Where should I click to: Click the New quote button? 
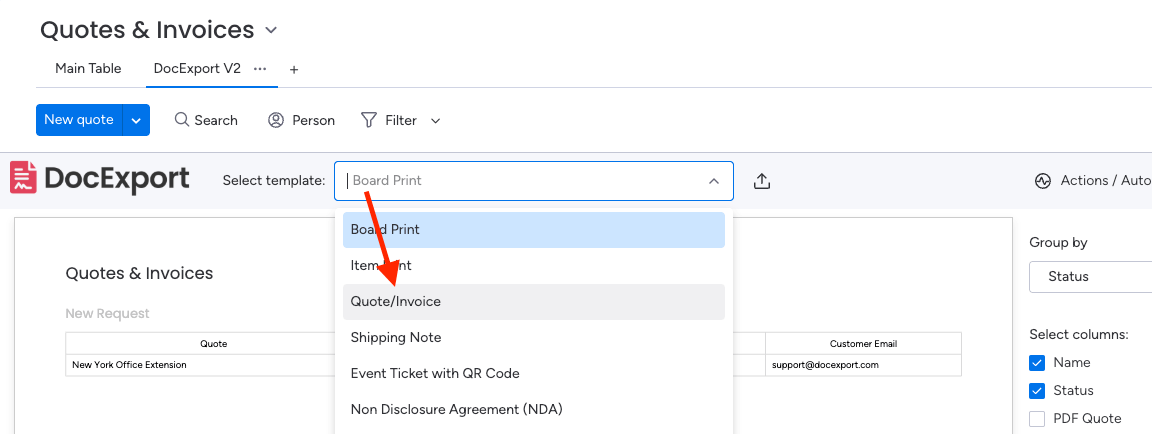point(79,120)
